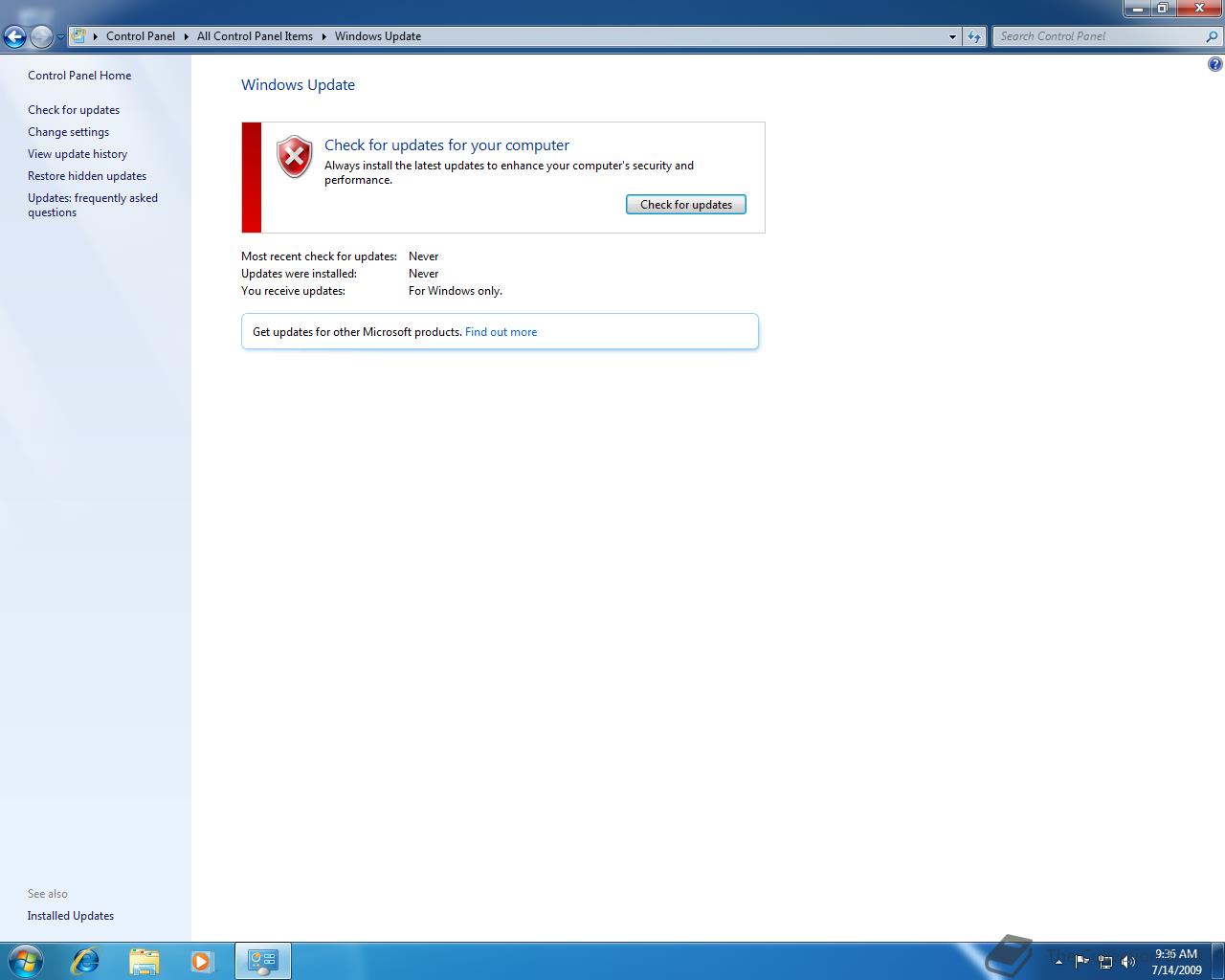Viewport: 1225px width, 980px height.
Task: Open the address bar history dropdown
Action: tap(952, 36)
